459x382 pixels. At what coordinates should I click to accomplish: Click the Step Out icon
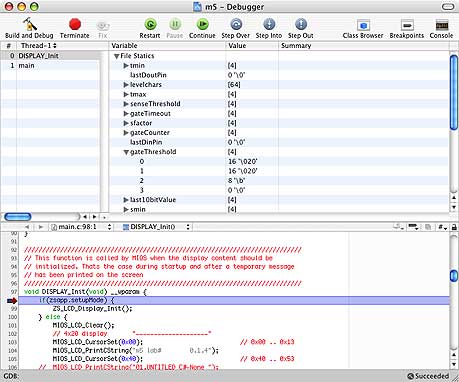pyautogui.click(x=301, y=24)
